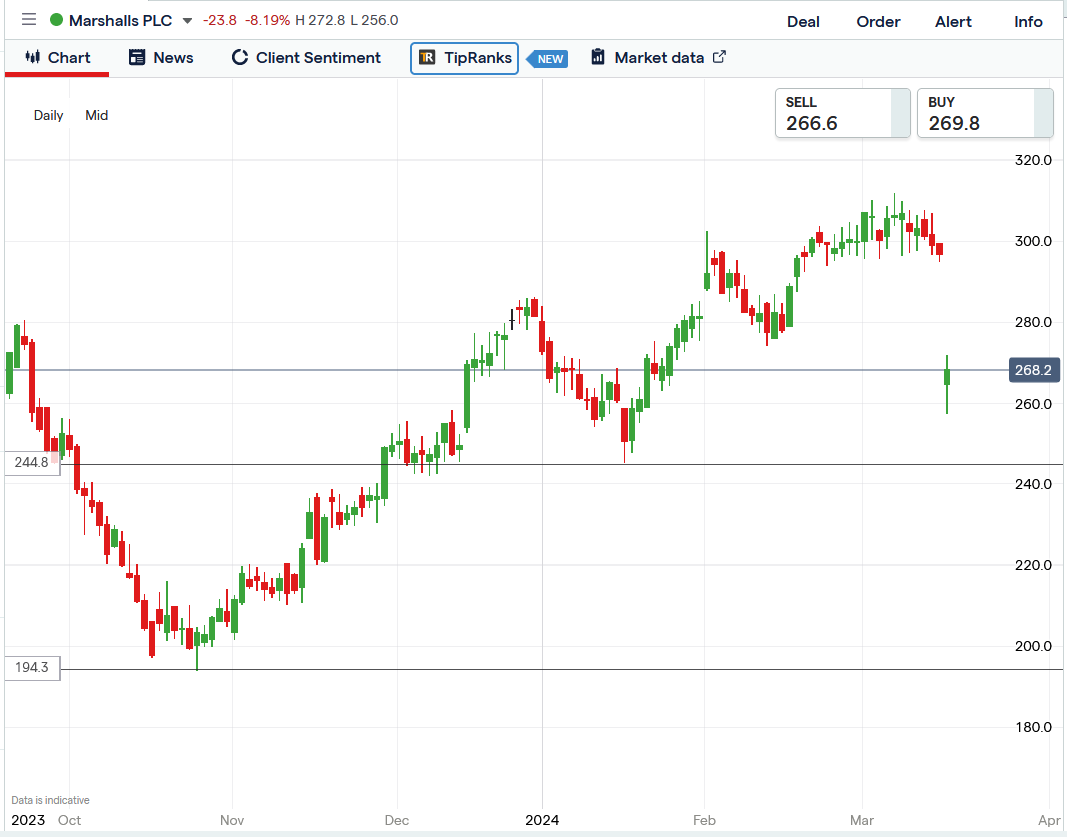Select the 194.3 horizontal line label
The height and width of the screenshot is (837, 1067).
tap(32, 668)
